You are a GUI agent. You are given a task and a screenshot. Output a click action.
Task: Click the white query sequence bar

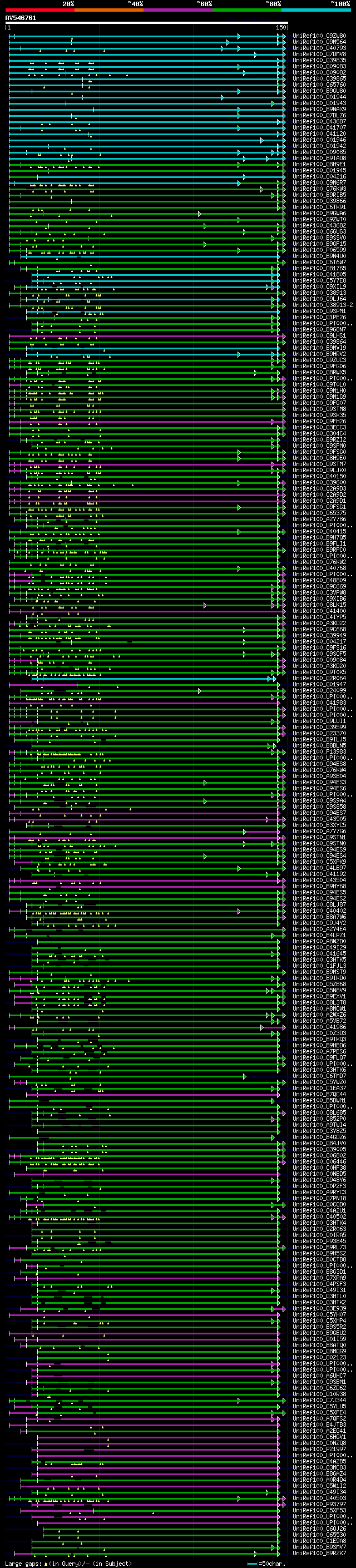(x=146, y=23)
